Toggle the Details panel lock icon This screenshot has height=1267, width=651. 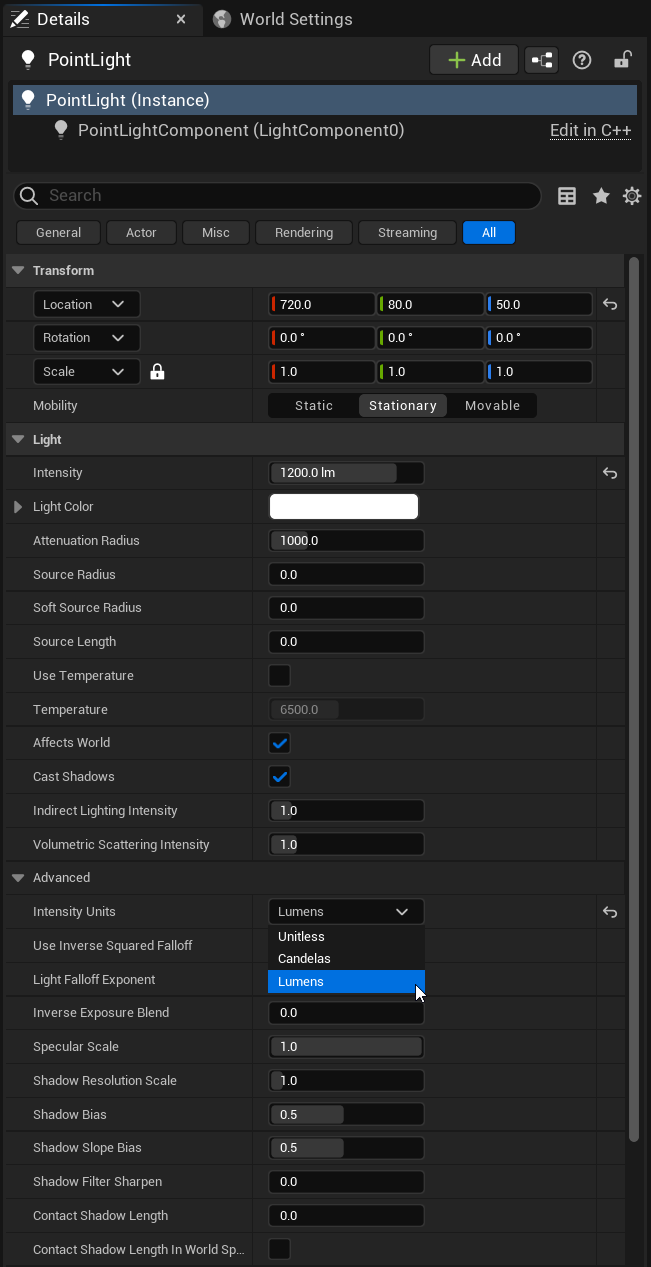[x=622, y=59]
